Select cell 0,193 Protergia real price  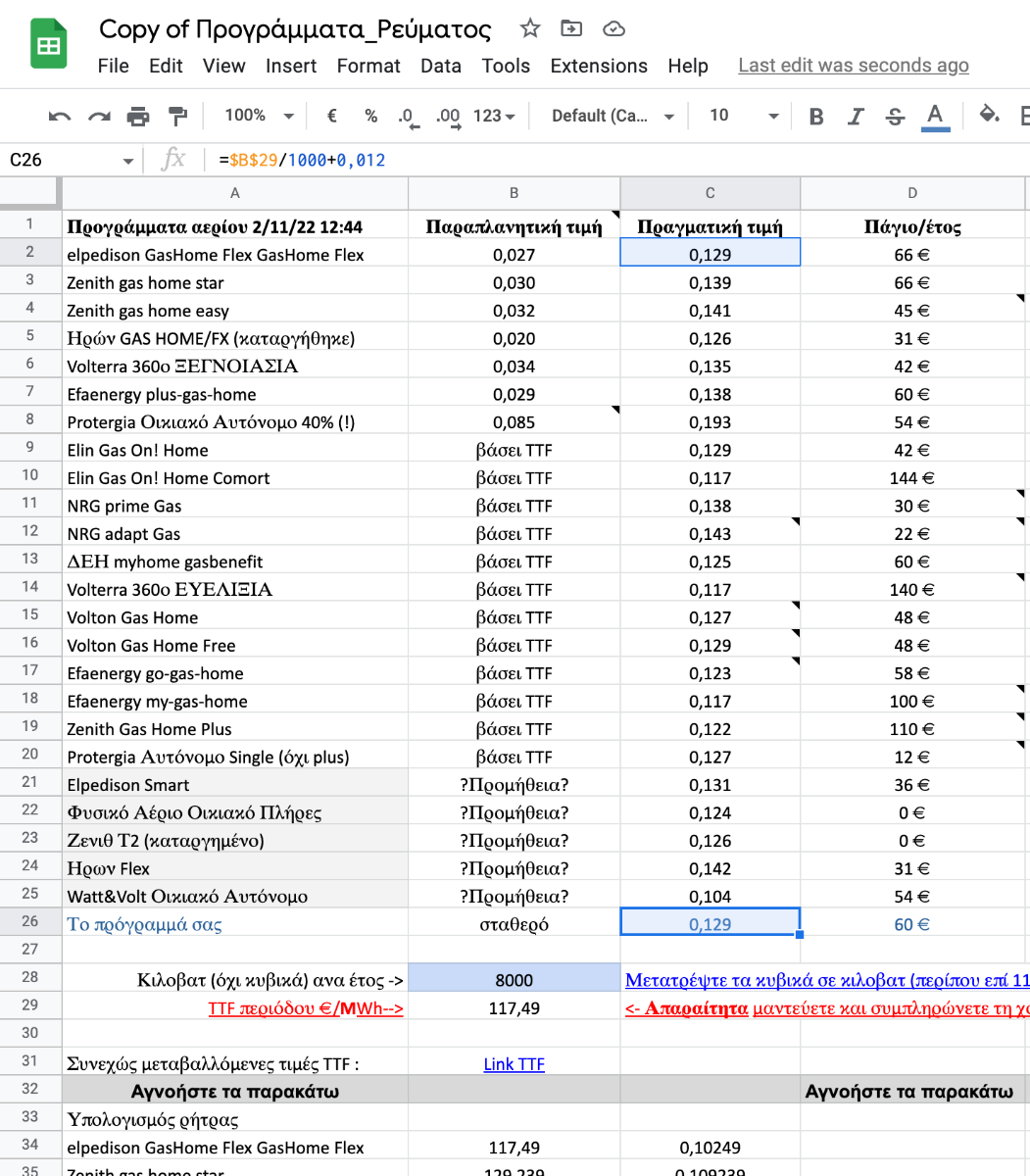click(711, 421)
